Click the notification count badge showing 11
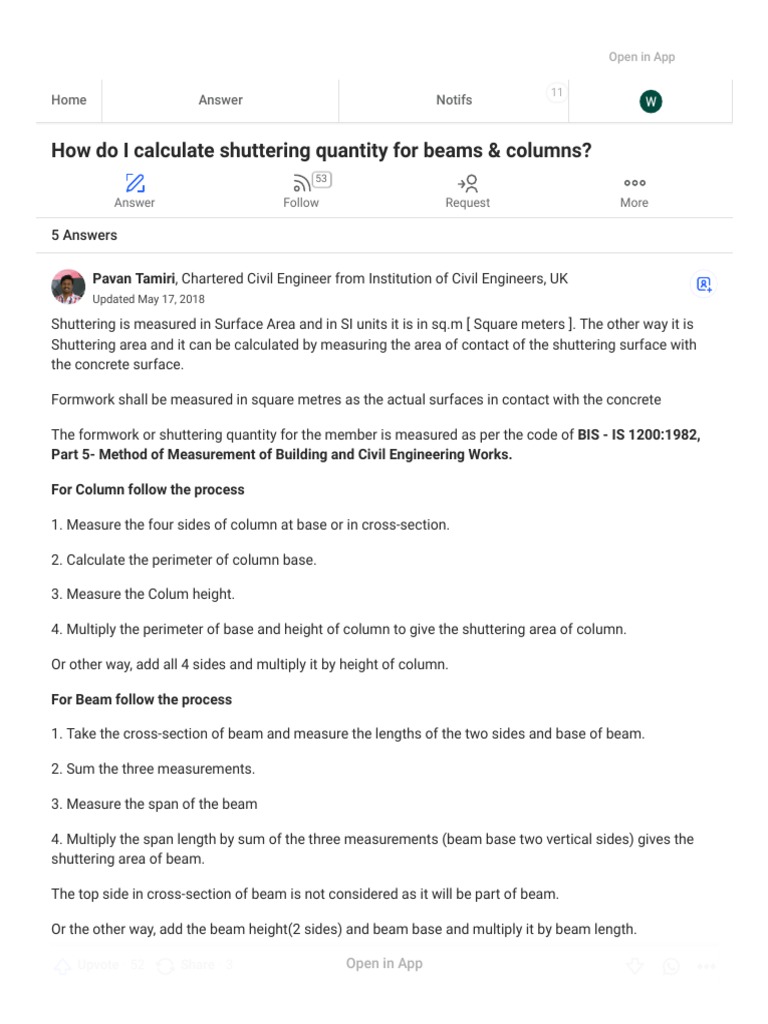 (556, 92)
